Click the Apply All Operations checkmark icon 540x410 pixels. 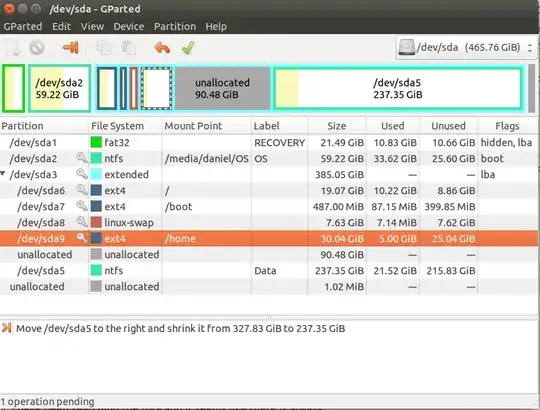coord(188,48)
